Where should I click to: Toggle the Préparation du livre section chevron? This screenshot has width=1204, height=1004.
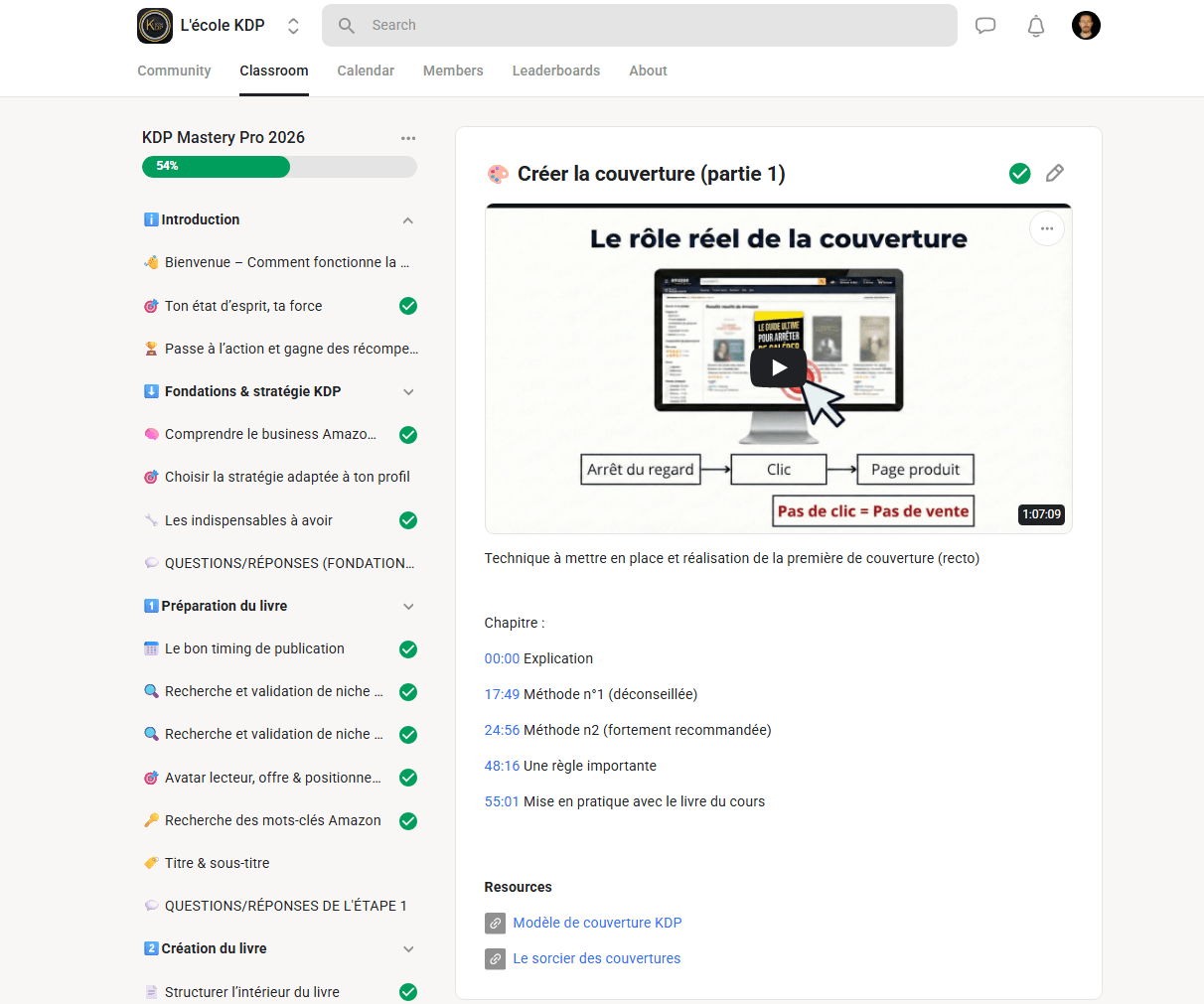408,607
